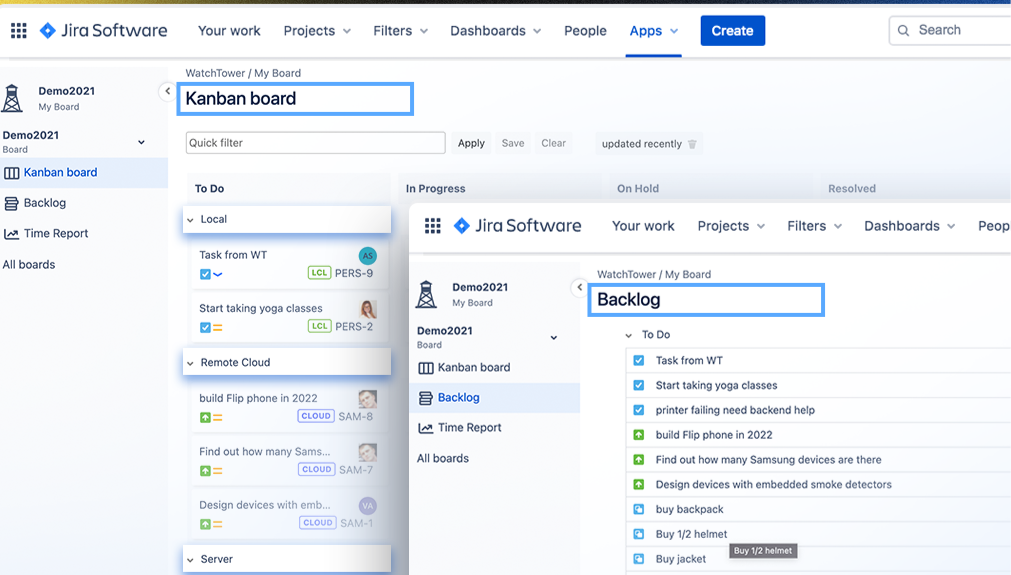Click assignee avatar on yoga classes card
1011x575 pixels.
[368, 309]
